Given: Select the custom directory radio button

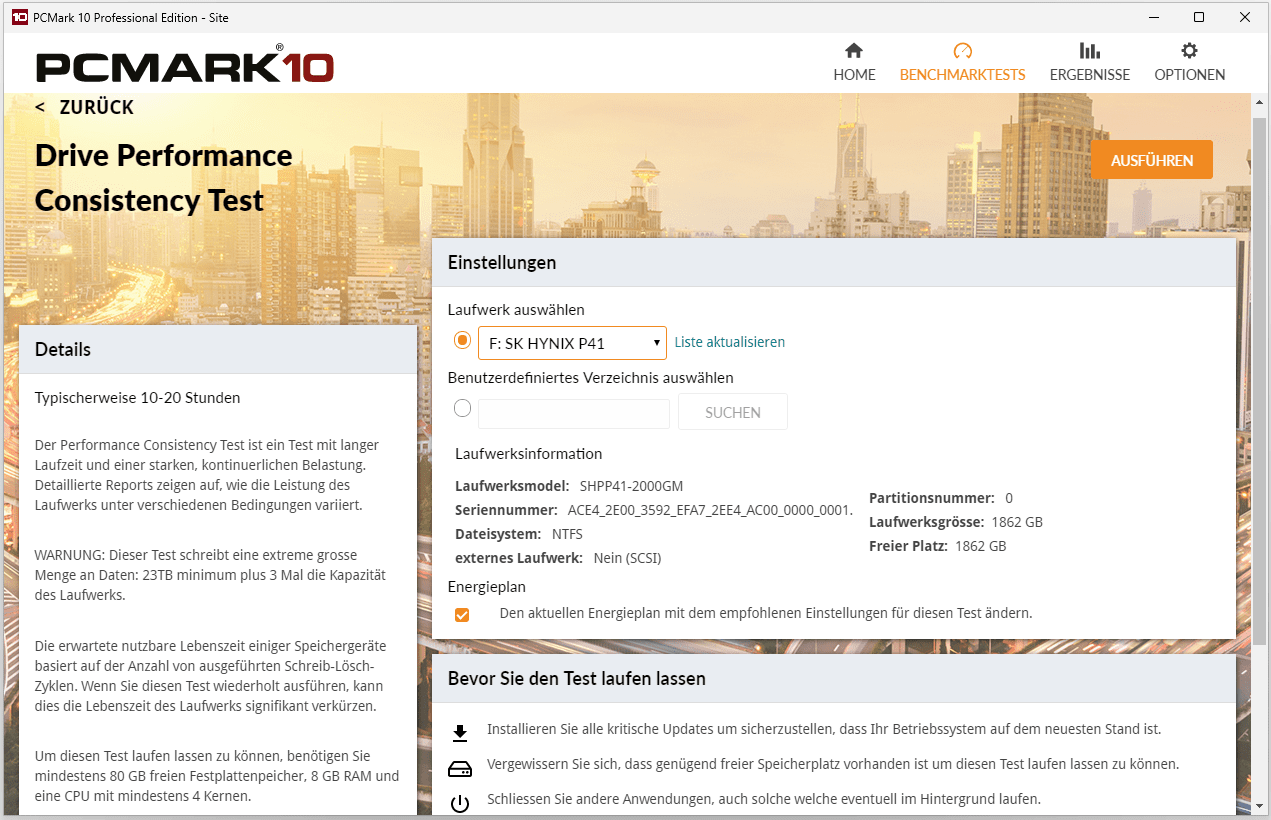Looking at the screenshot, I should 462,408.
